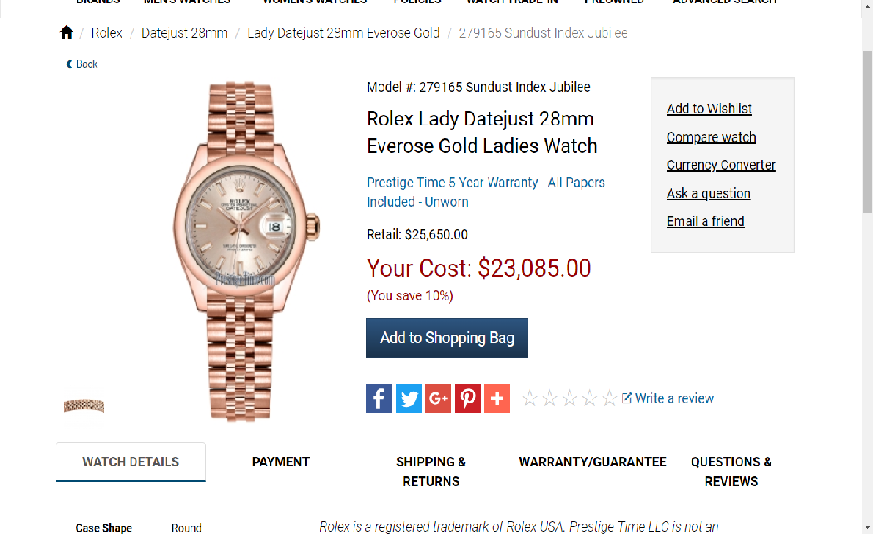Open Questions & Reviews tab
The width and height of the screenshot is (873, 534).
[731, 471]
